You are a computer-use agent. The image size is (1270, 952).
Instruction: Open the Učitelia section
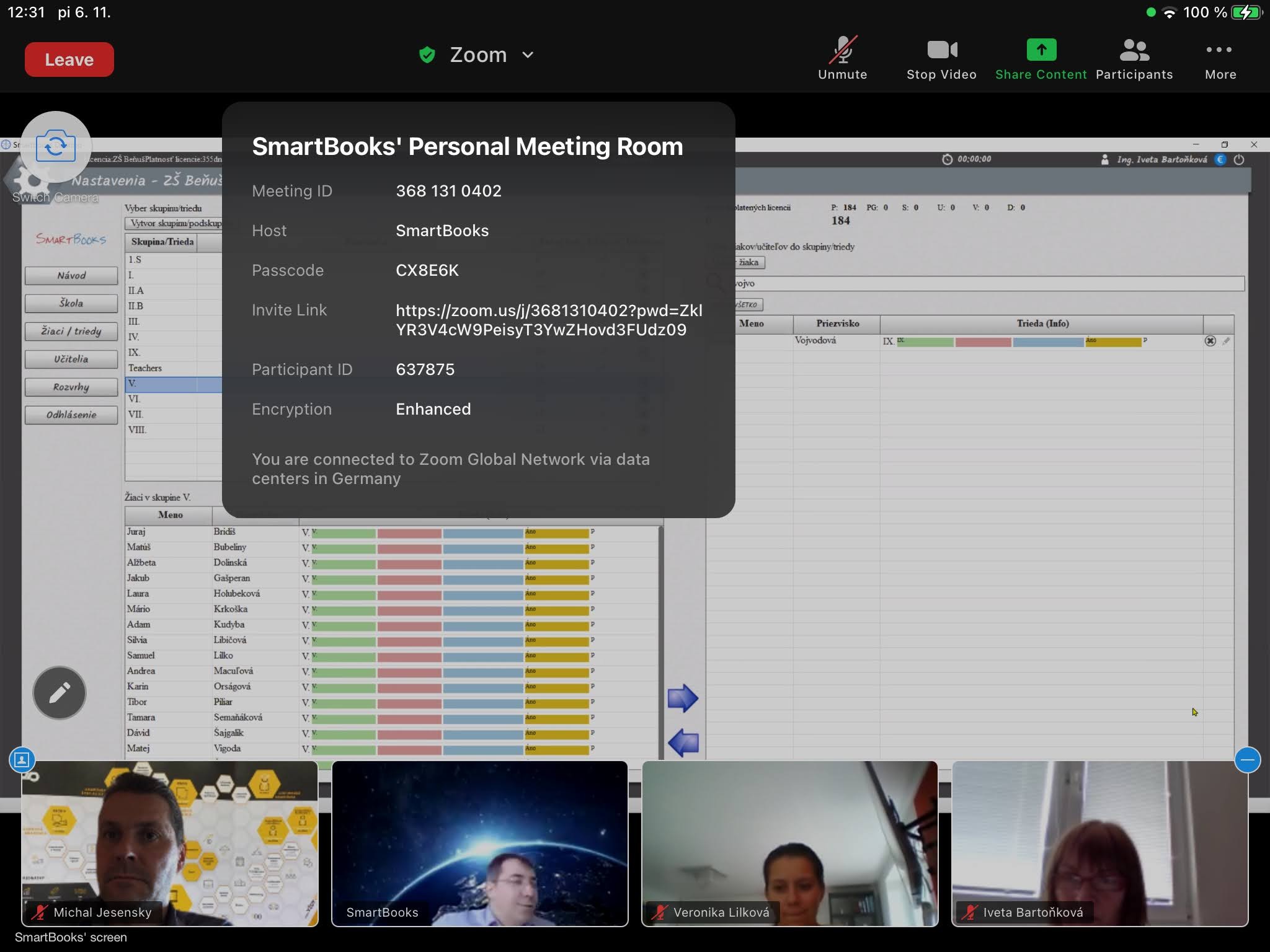pos(71,359)
